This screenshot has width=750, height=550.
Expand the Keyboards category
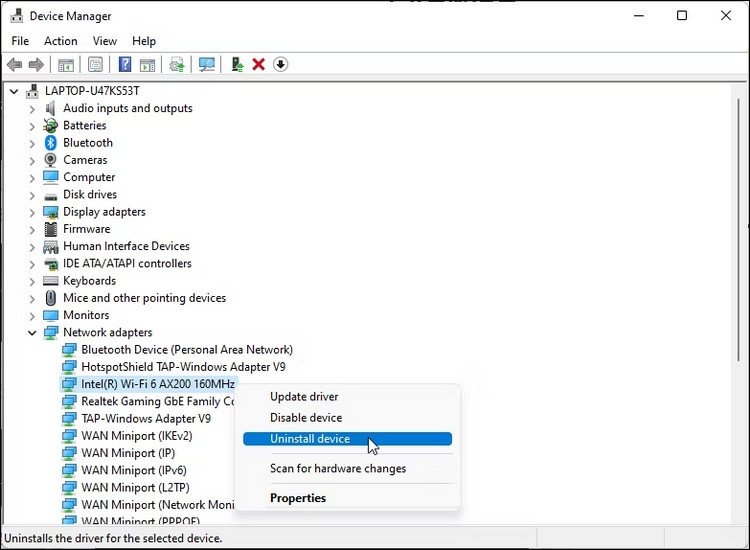(32, 281)
